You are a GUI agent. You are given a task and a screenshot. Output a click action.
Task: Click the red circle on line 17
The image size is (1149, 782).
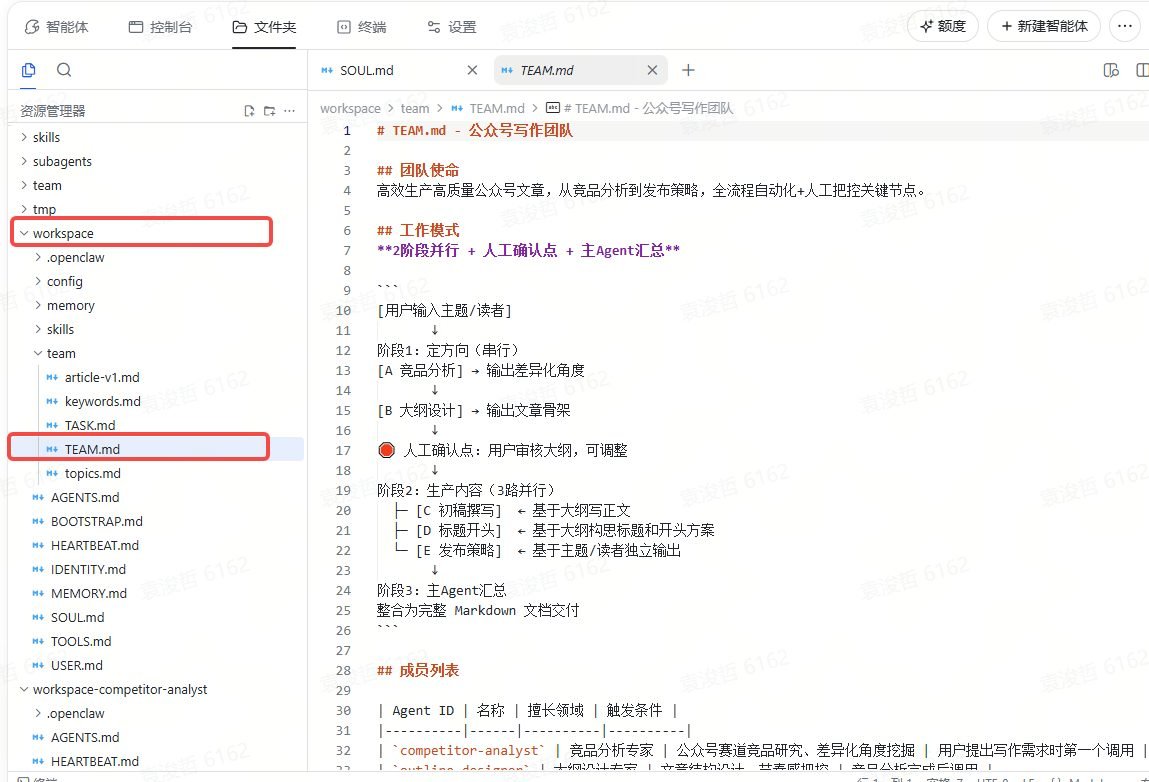pyautogui.click(x=387, y=451)
